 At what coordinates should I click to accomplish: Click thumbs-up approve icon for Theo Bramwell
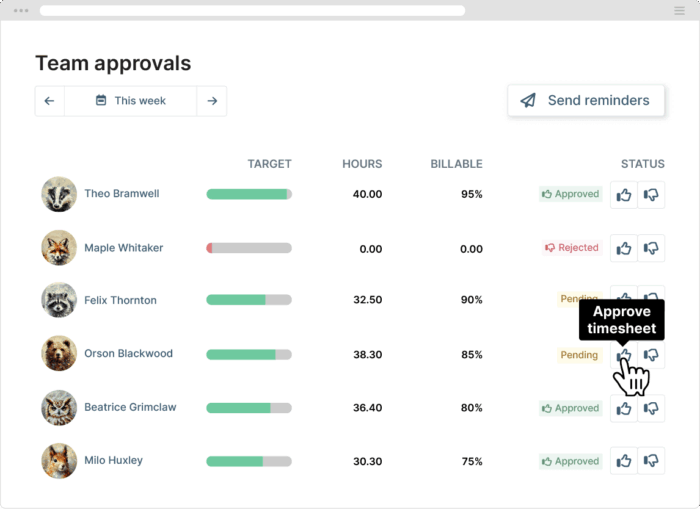[624, 195]
